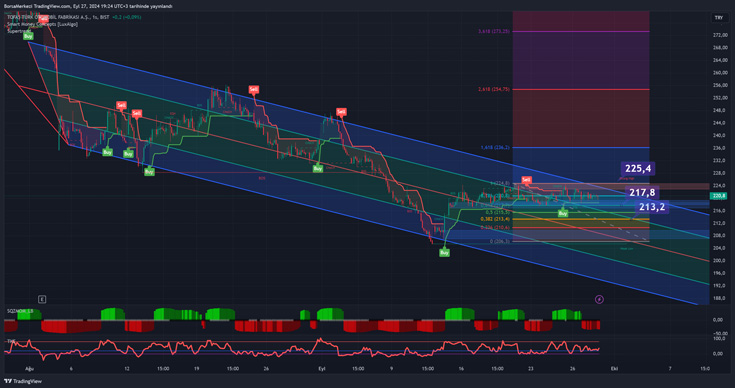The width and height of the screenshot is (735, 388).
Task: Click the Sell signal beside the 225,4 callout
Action: click(526, 180)
